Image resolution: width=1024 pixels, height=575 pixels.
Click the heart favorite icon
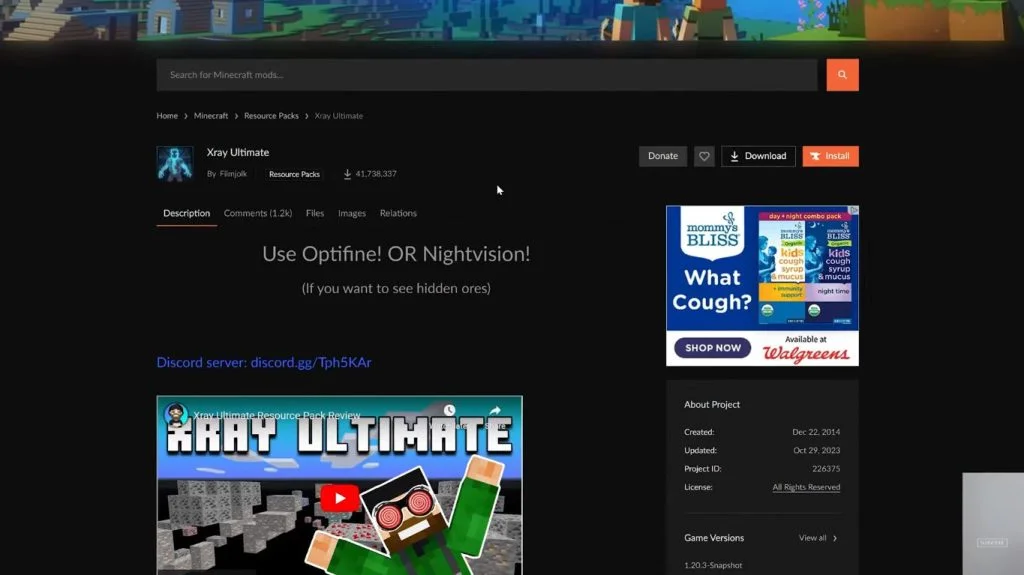704,156
